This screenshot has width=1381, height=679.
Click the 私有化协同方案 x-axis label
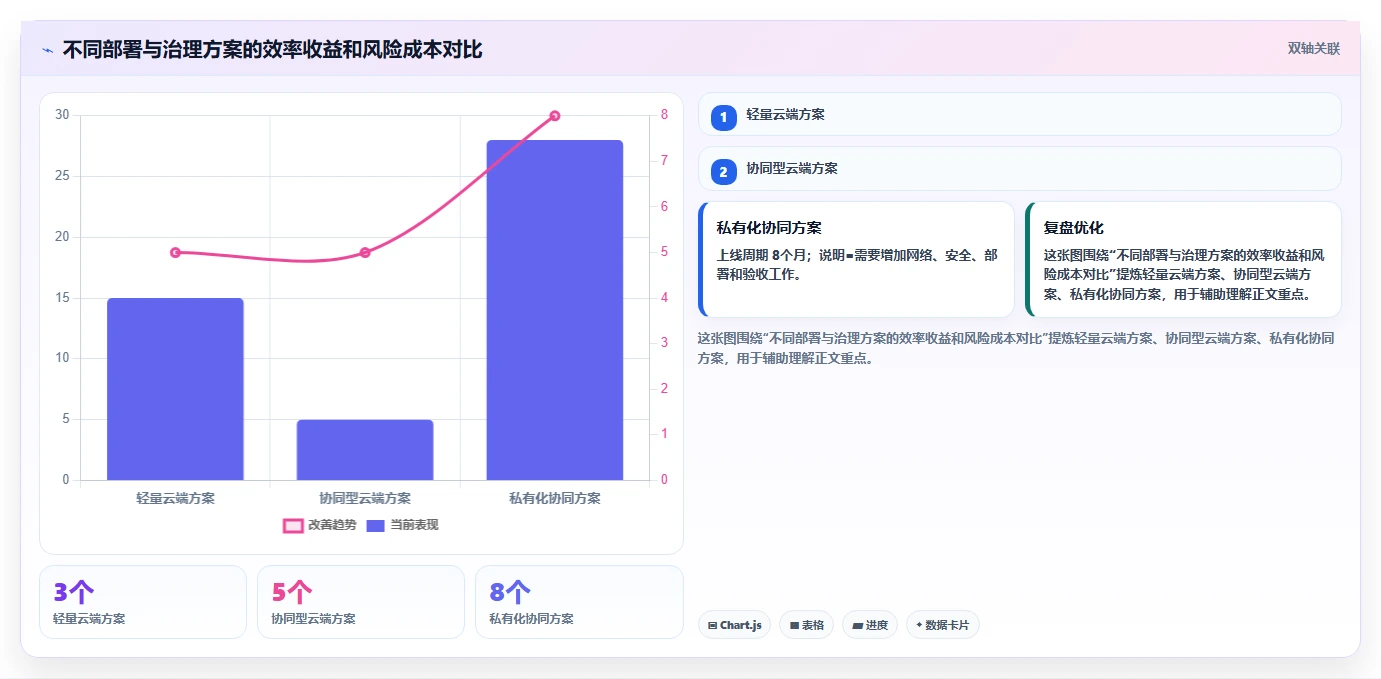pyautogui.click(x=554, y=497)
